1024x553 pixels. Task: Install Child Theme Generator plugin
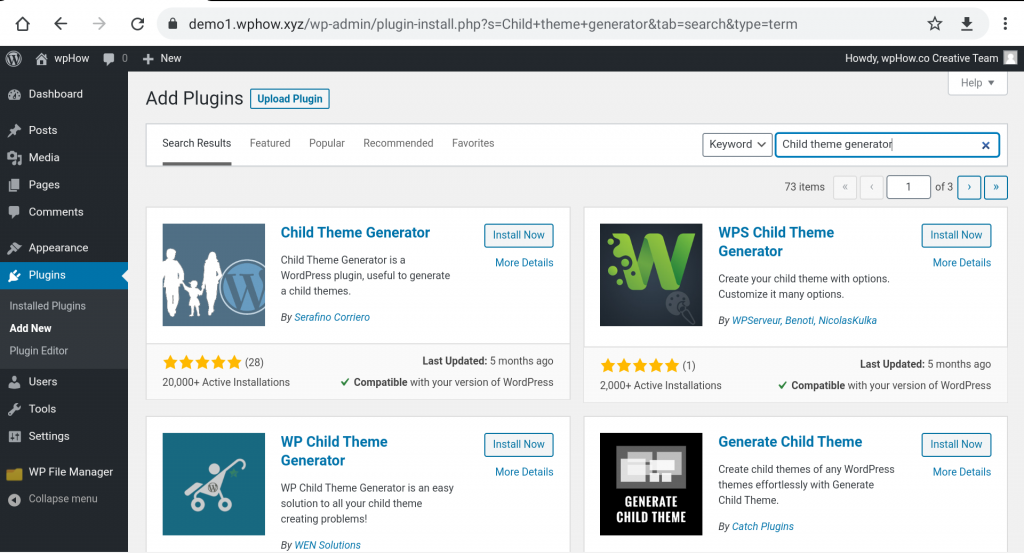519,235
